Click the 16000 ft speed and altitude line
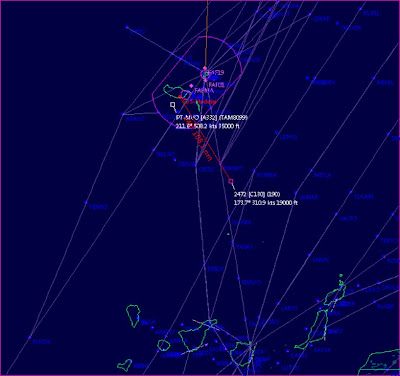Viewport: 400px width, 376px height. click(x=208, y=126)
